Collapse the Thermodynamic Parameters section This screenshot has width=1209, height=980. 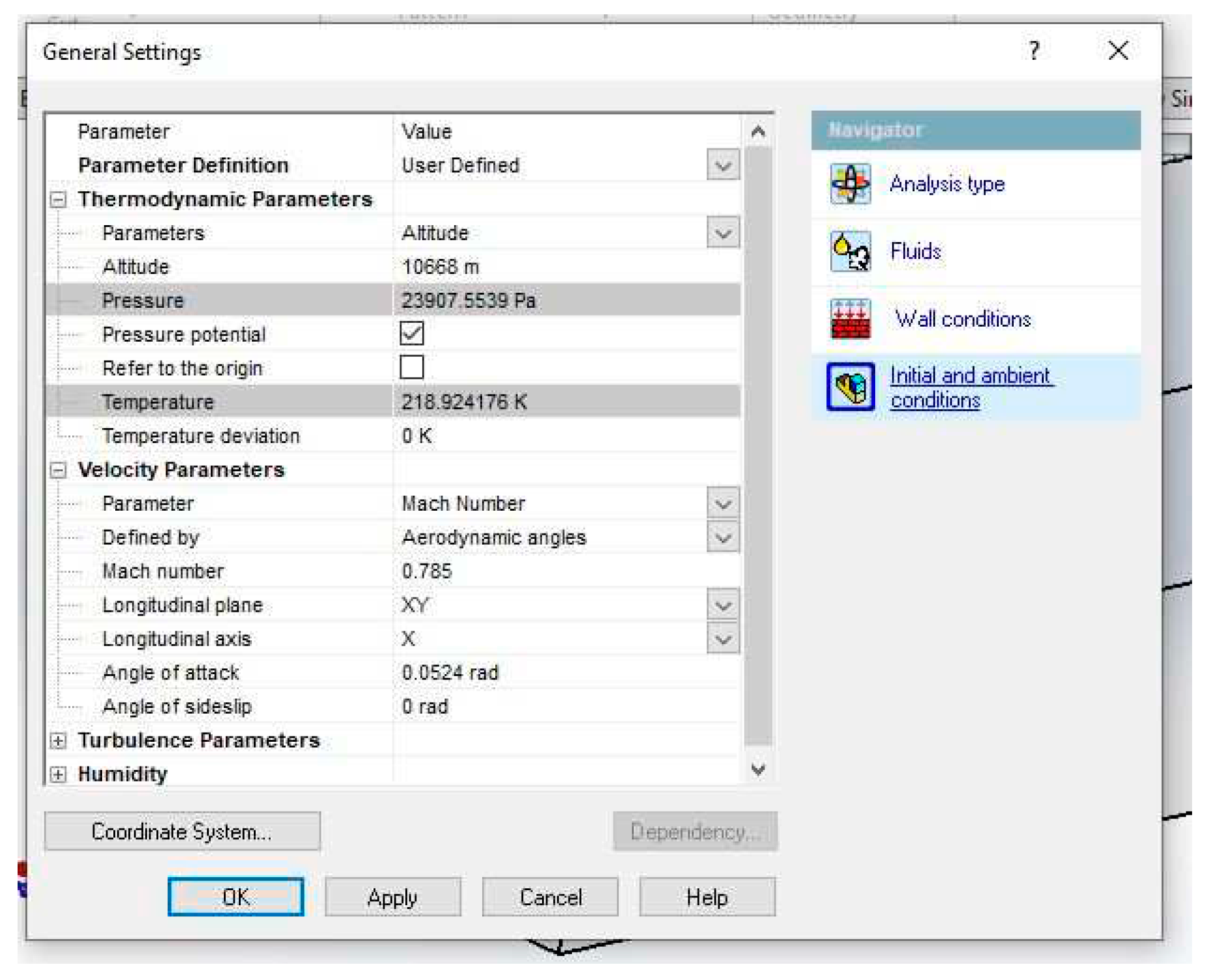pyautogui.click(x=59, y=199)
